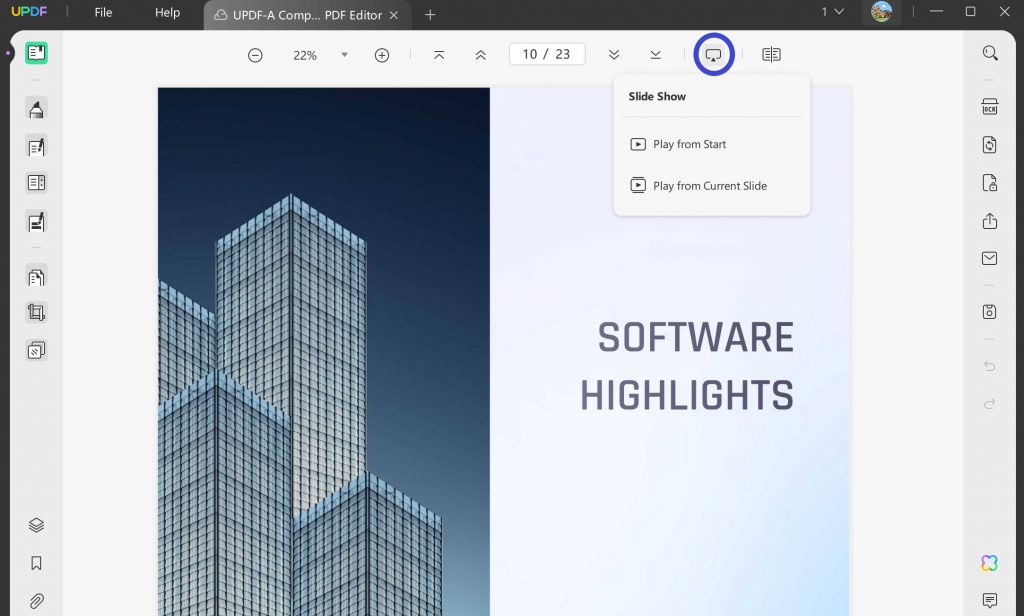Viewport: 1024px width, 616px height.
Task: Toggle the two-page reading view
Action: tap(770, 54)
